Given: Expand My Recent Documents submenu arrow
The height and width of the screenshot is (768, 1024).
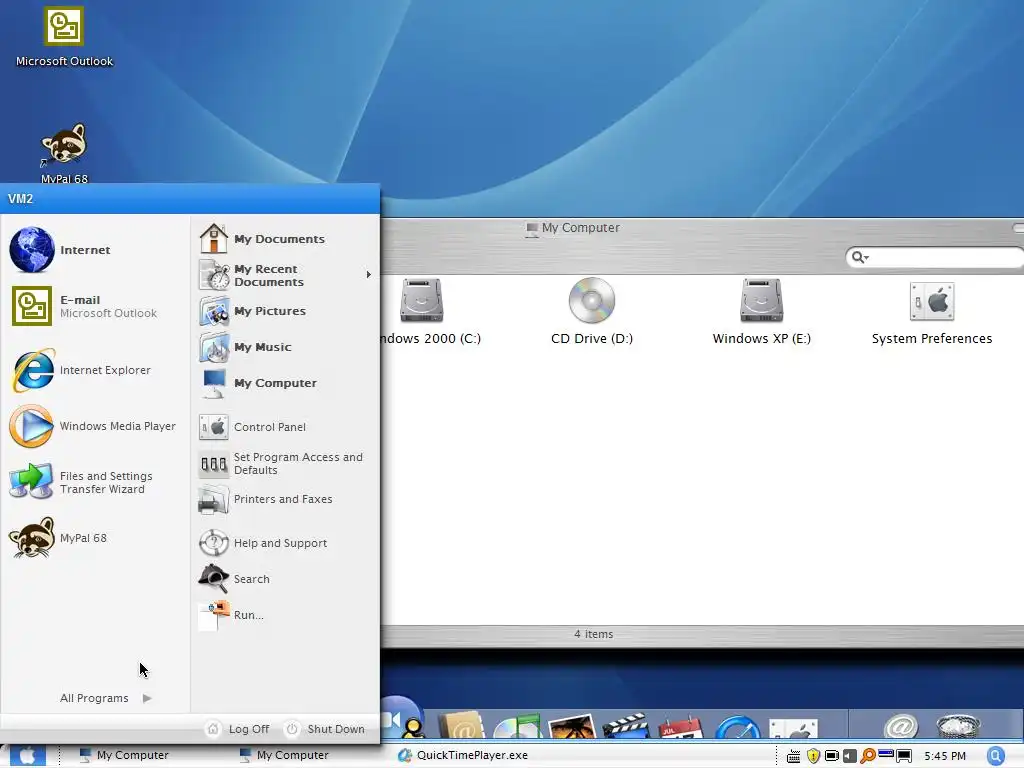Looking at the screenshot, I should pos(368,275).
